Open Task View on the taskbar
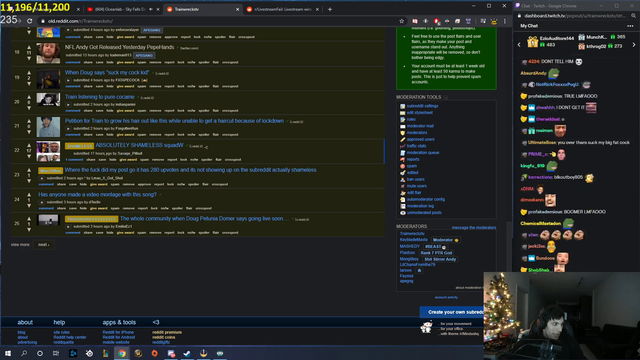The height and width of the screenshot is (360, 640). 56,353
